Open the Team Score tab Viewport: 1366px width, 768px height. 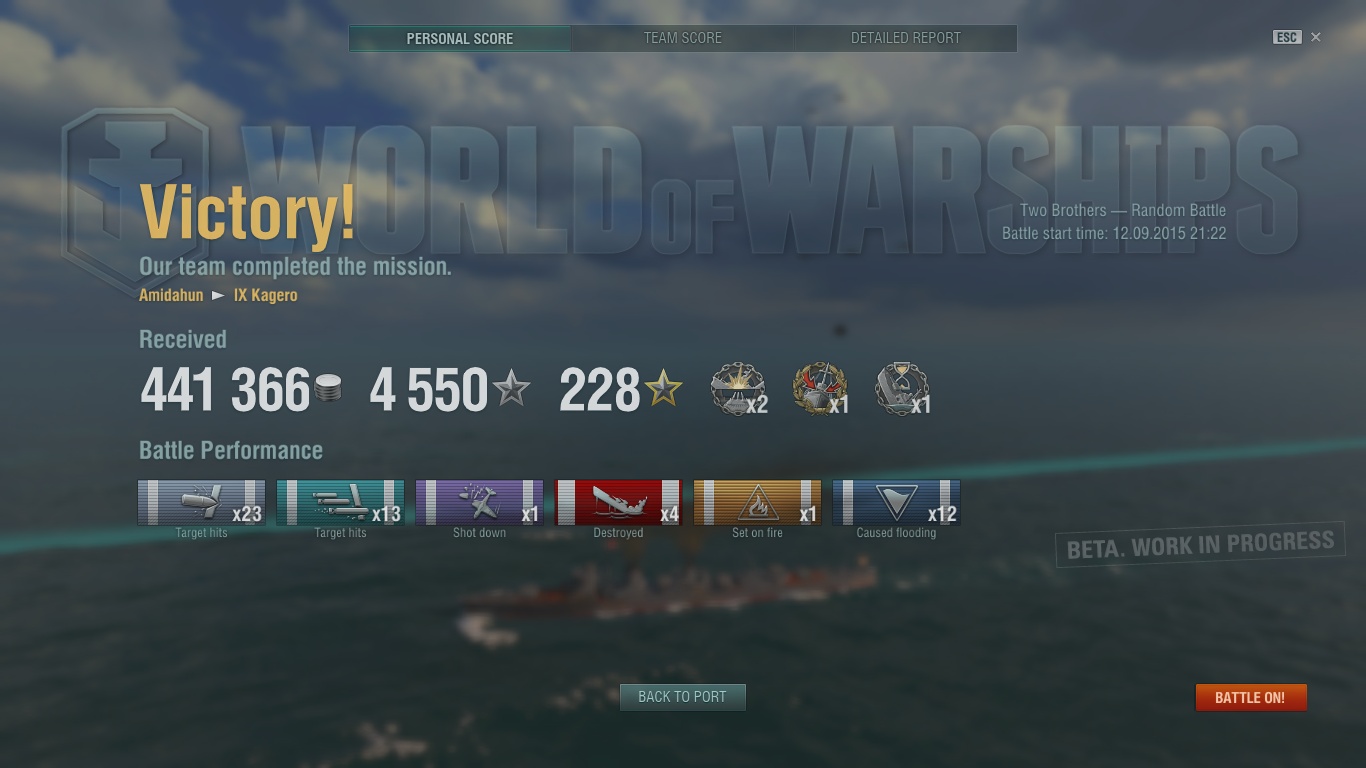pyautogui.click(x=683, y=38)
